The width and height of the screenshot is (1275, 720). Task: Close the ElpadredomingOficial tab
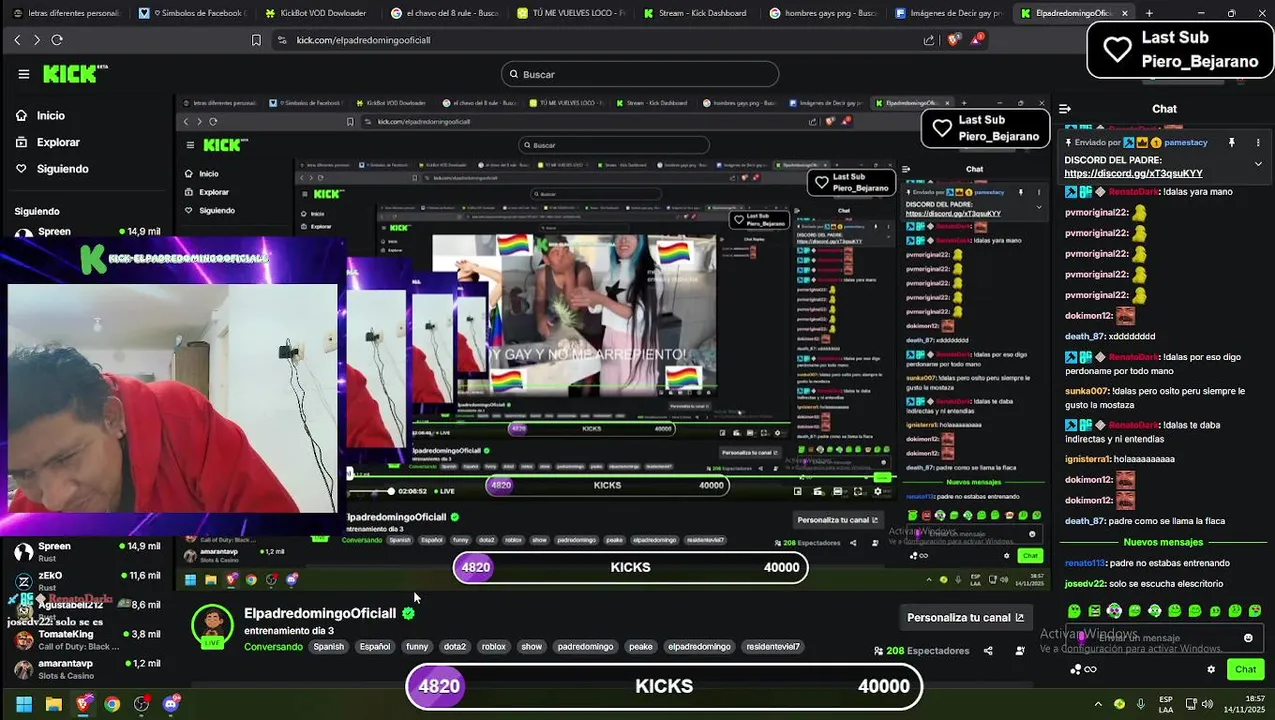[x=1125, y=13]
